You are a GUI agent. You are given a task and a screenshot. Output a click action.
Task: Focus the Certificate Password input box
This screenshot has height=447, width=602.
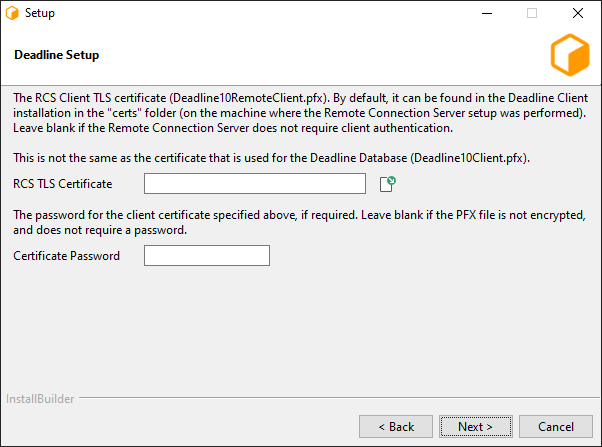pyautogui.click(x=207, y=256)
